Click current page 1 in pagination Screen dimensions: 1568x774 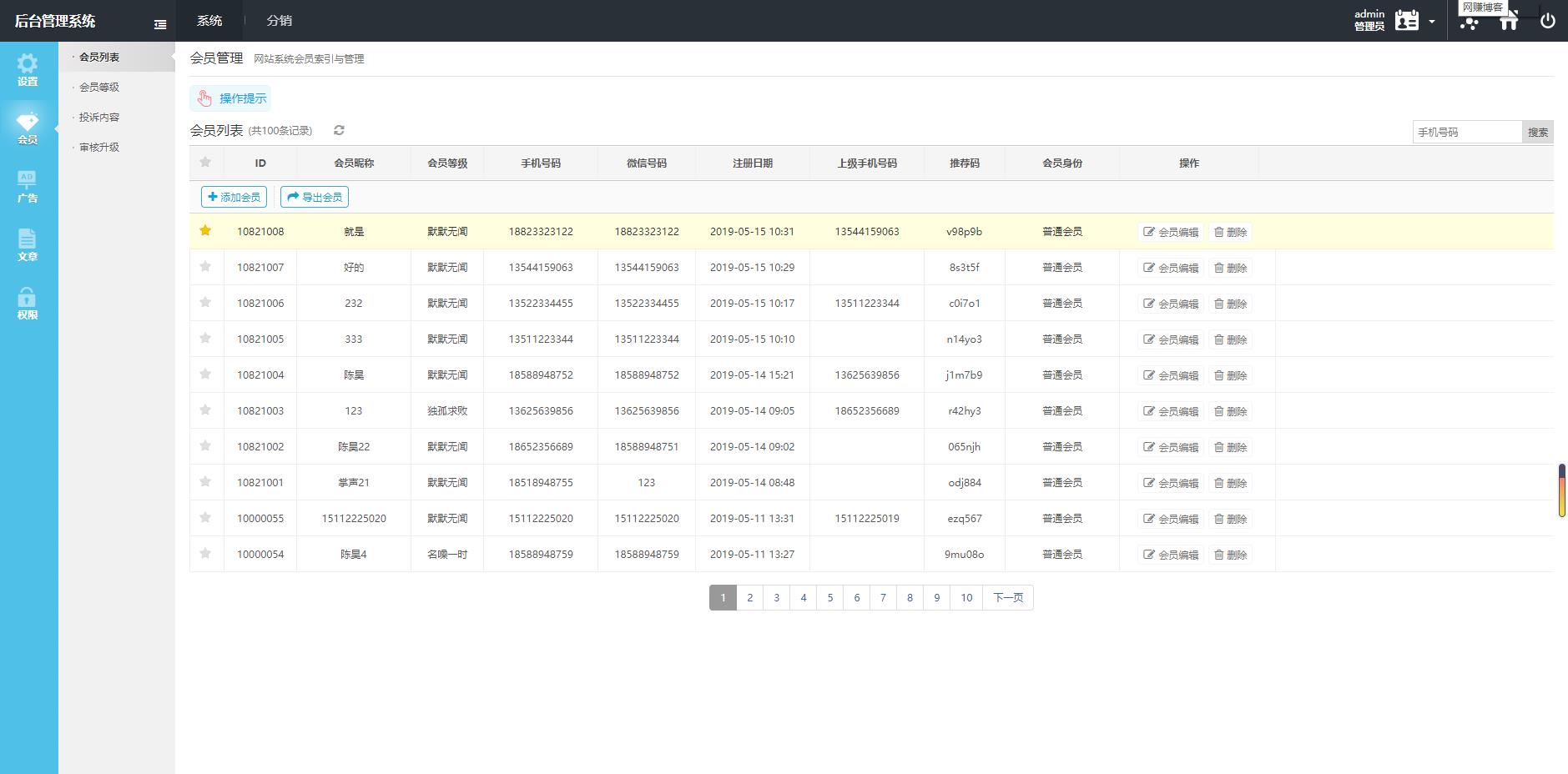[x=723, y=597]
